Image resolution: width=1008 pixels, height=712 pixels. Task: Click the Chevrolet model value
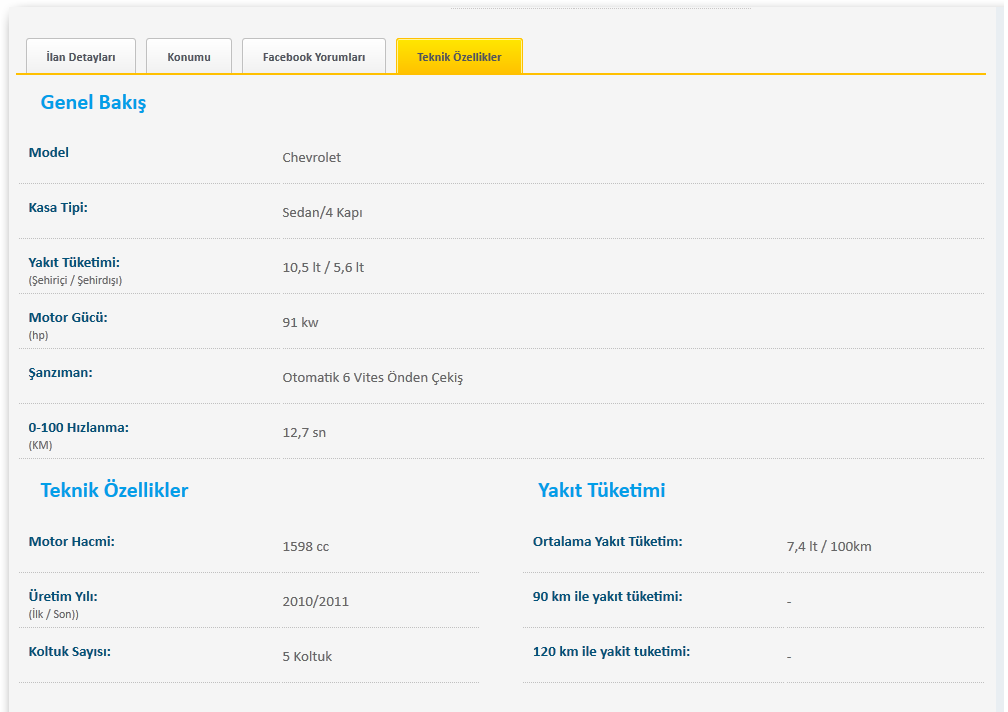click(311, 158)
